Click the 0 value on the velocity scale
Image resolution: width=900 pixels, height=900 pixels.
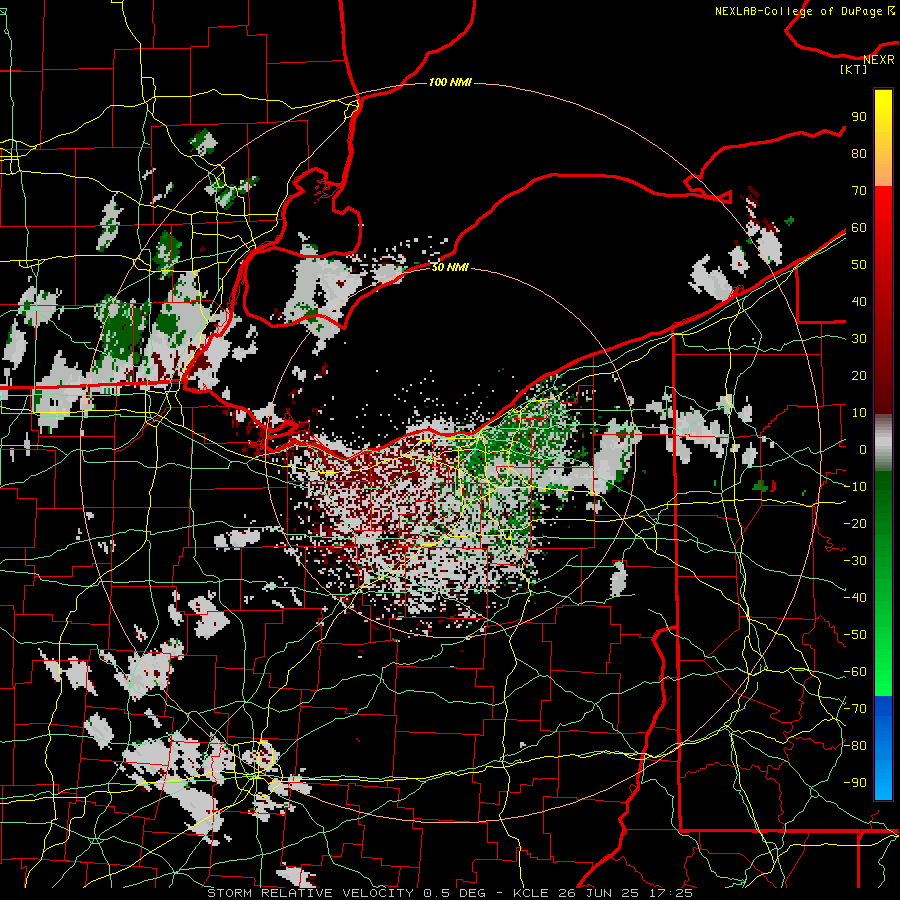click(863, 449)
